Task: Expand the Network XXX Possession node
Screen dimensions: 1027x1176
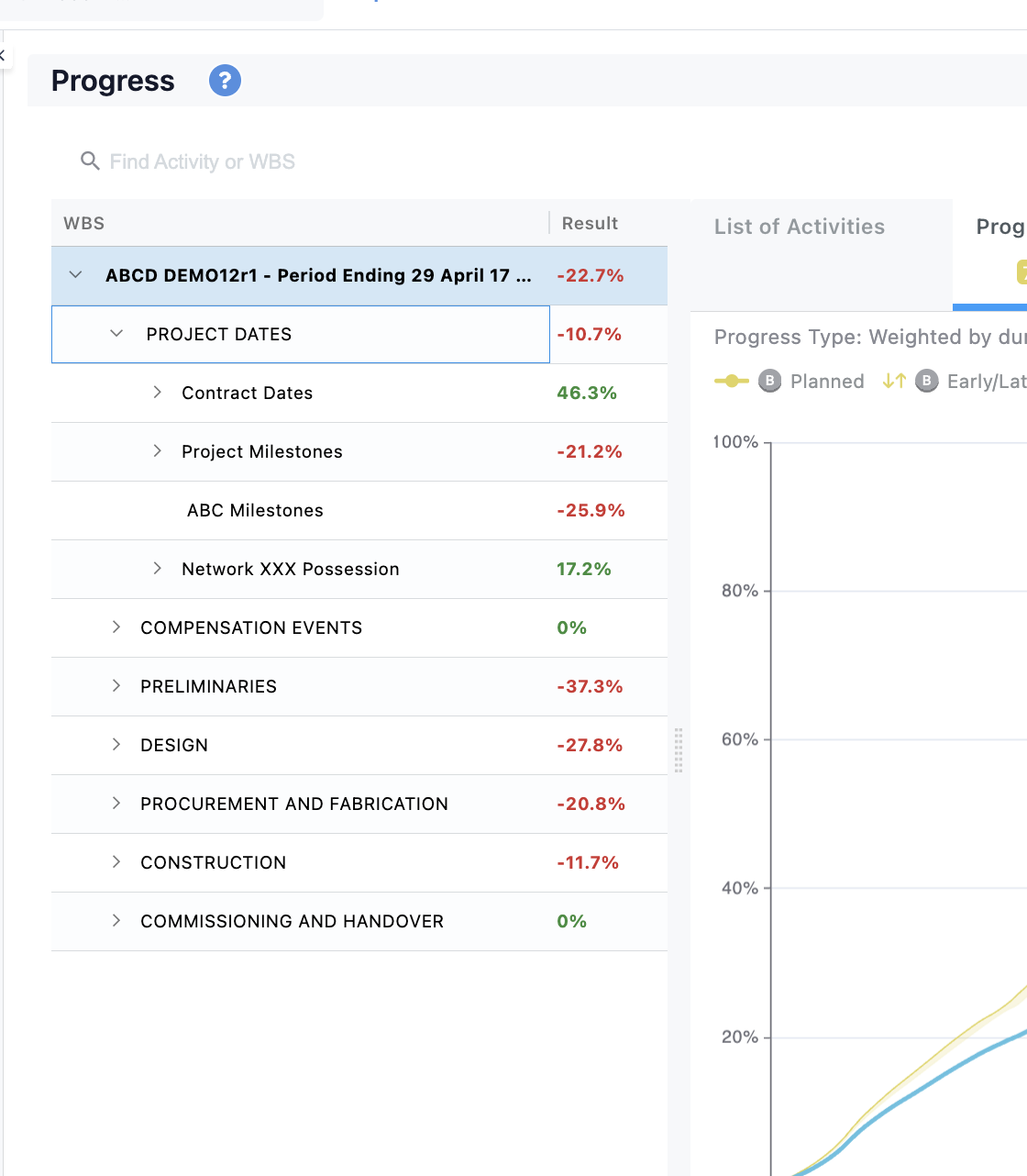Action: 158,569
